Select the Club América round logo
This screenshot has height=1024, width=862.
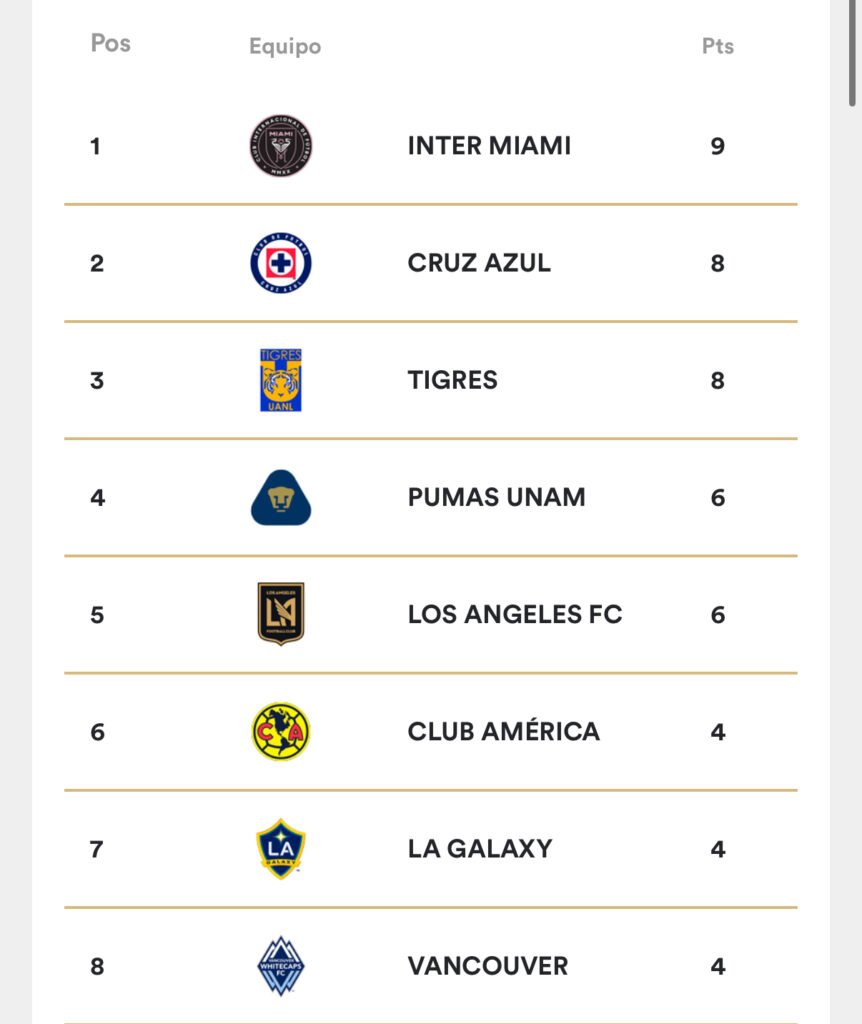click(x=281, y=731)
